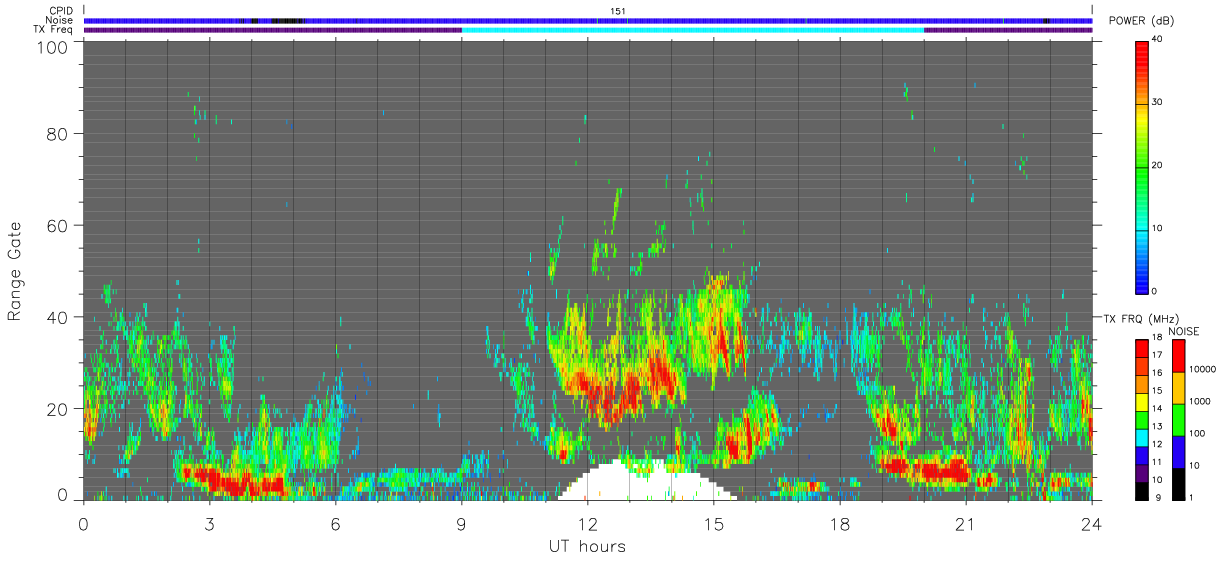Click the 21 tick on UT hours axis
The height and width of the screenshot is (567, 1228).
[x=966, y=525]
